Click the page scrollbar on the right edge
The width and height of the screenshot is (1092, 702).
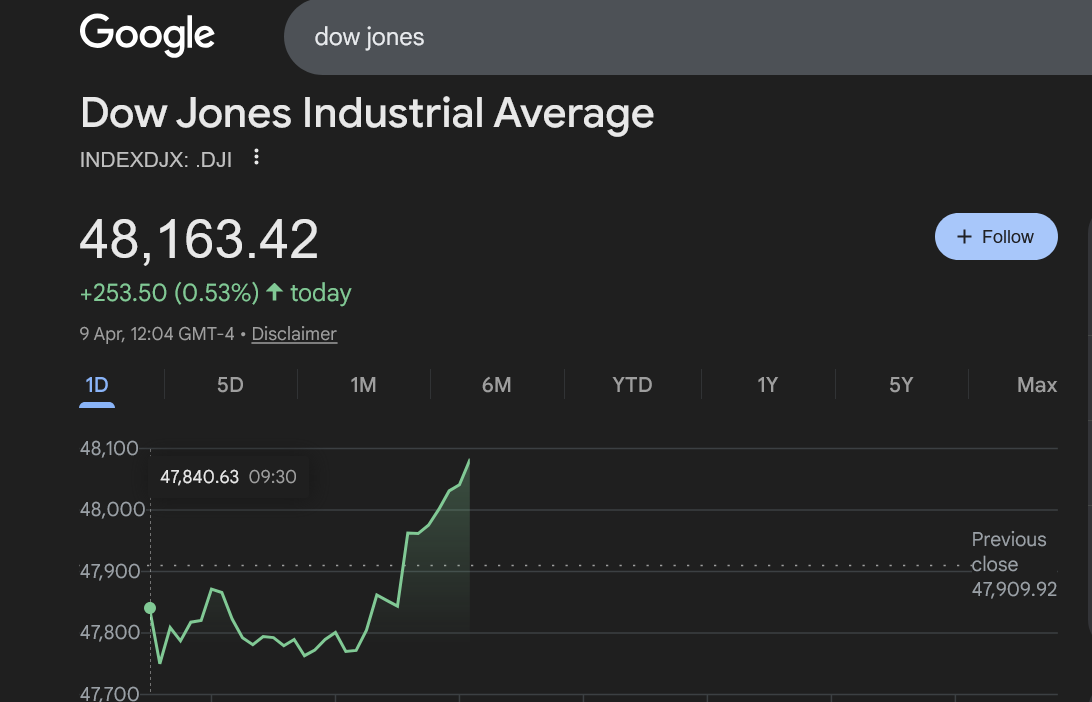pyautogui.click(x=1088, y=420)
